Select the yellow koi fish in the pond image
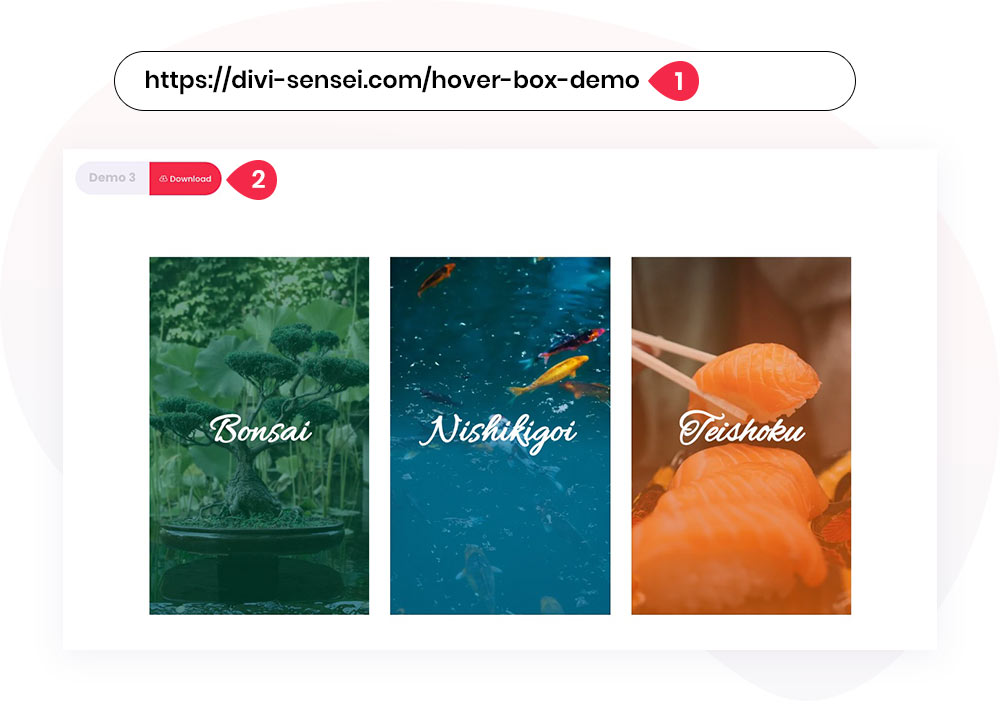 tap(550, 376)
